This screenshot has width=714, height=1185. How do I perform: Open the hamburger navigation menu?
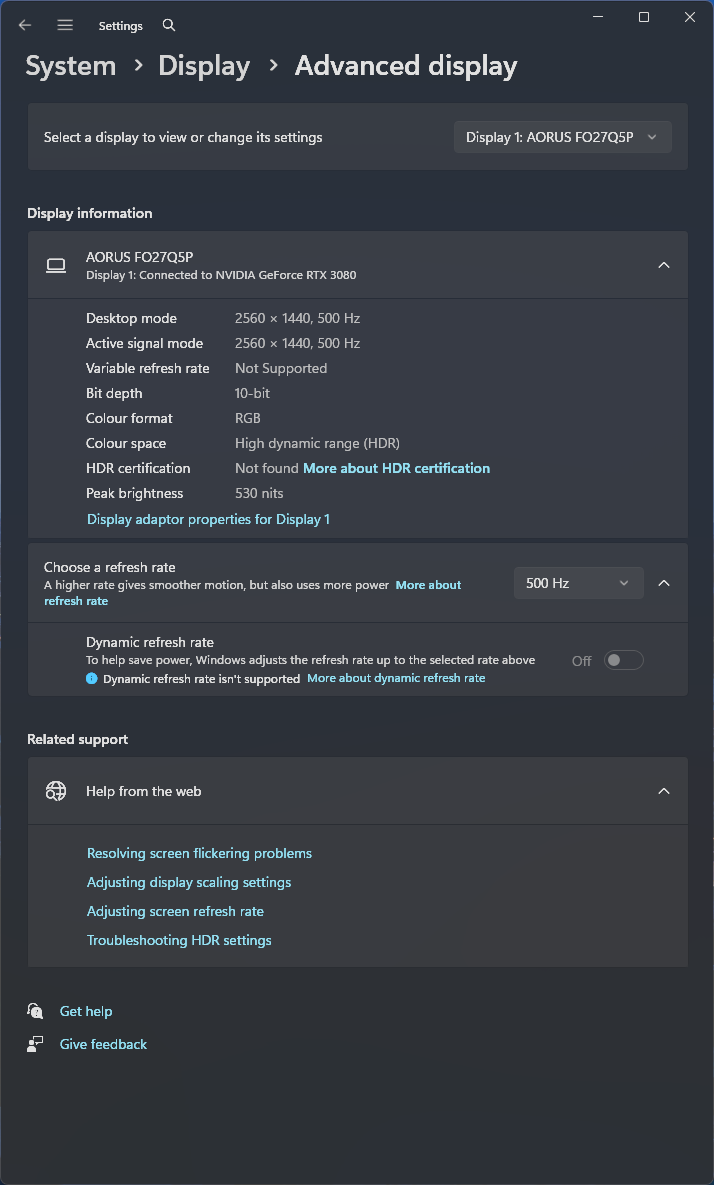pos(65,25)
